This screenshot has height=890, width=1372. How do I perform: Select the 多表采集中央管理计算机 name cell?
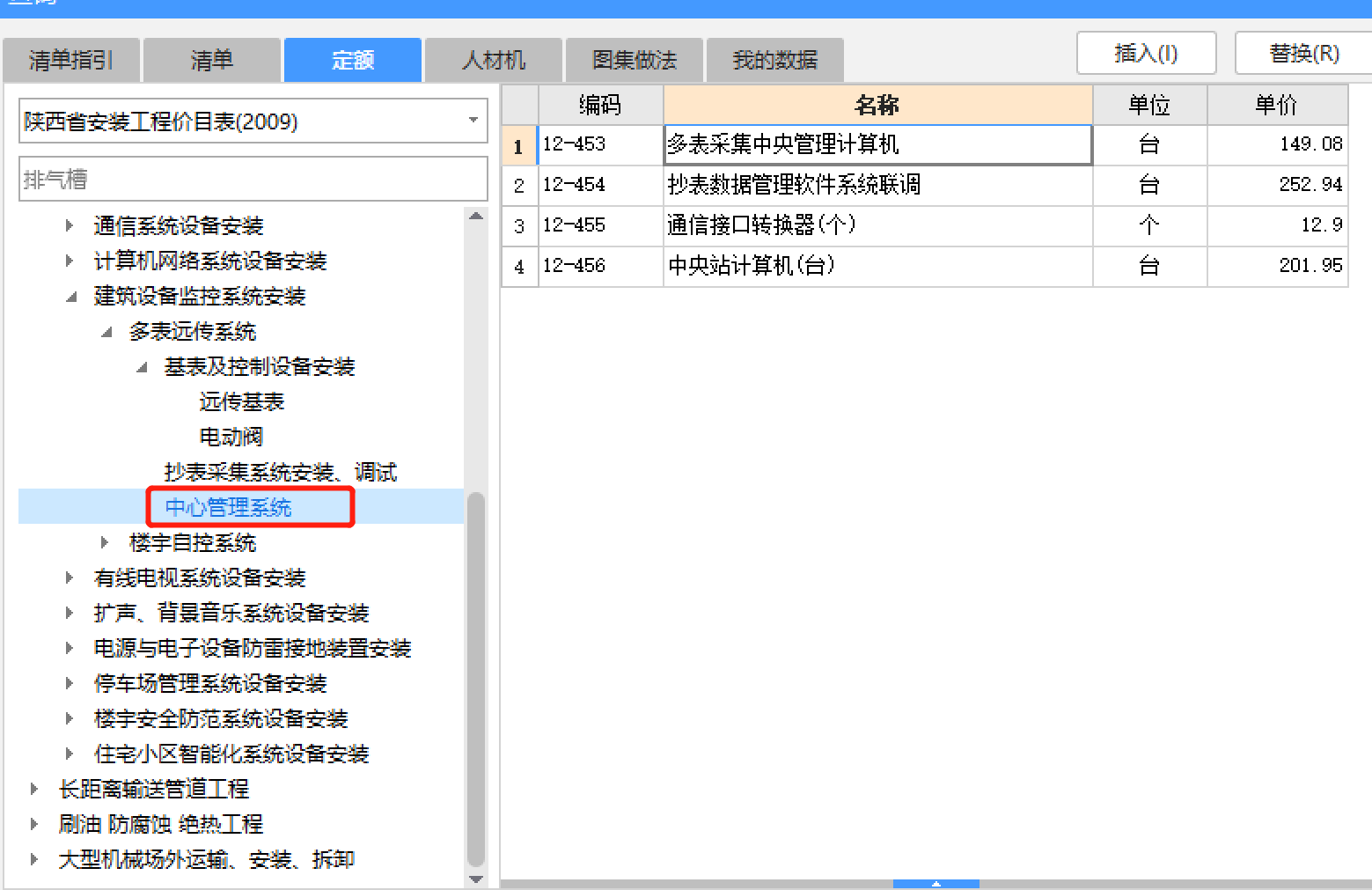(877, 144)
